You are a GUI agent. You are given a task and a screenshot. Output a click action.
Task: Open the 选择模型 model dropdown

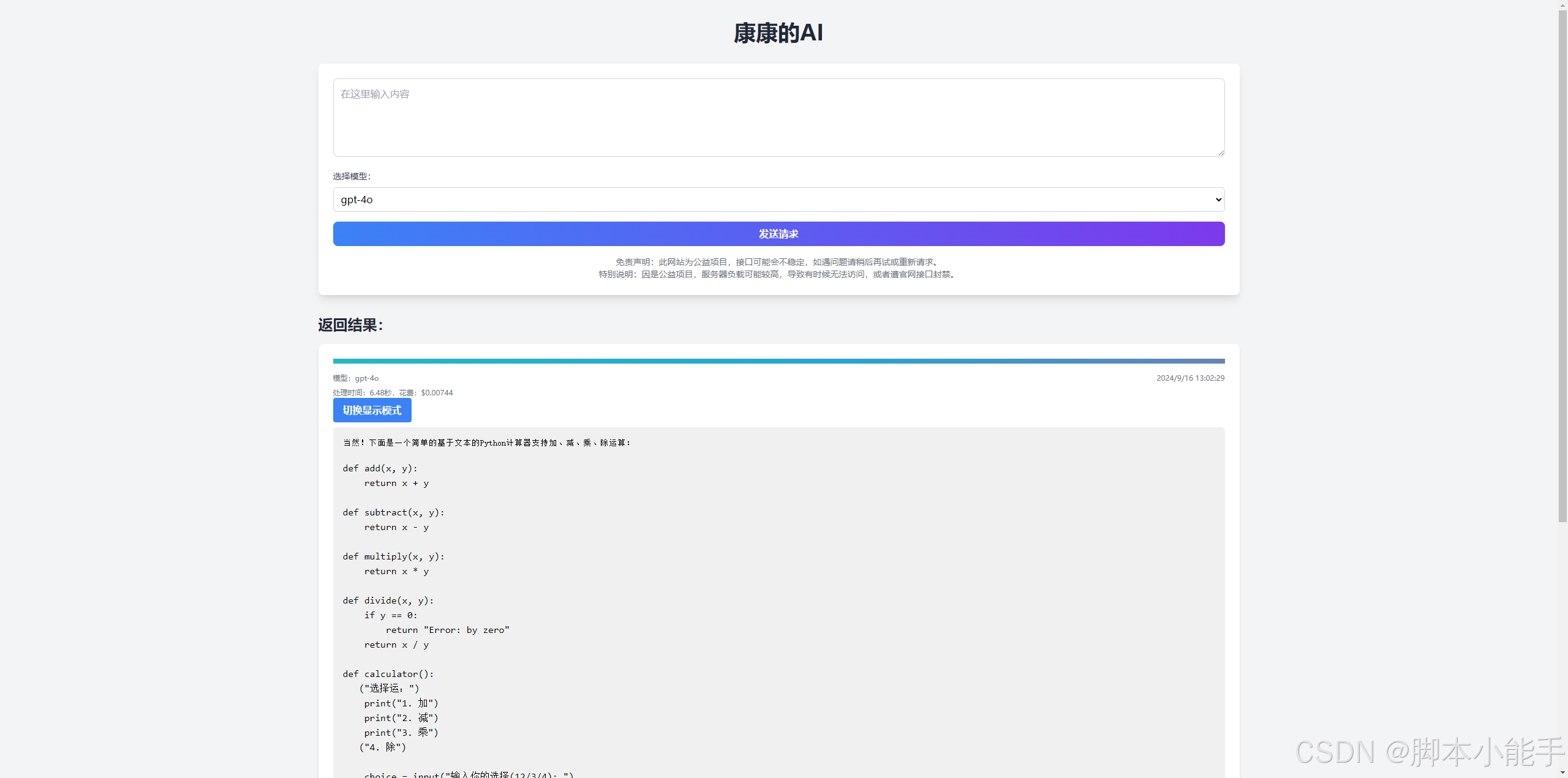778,199
